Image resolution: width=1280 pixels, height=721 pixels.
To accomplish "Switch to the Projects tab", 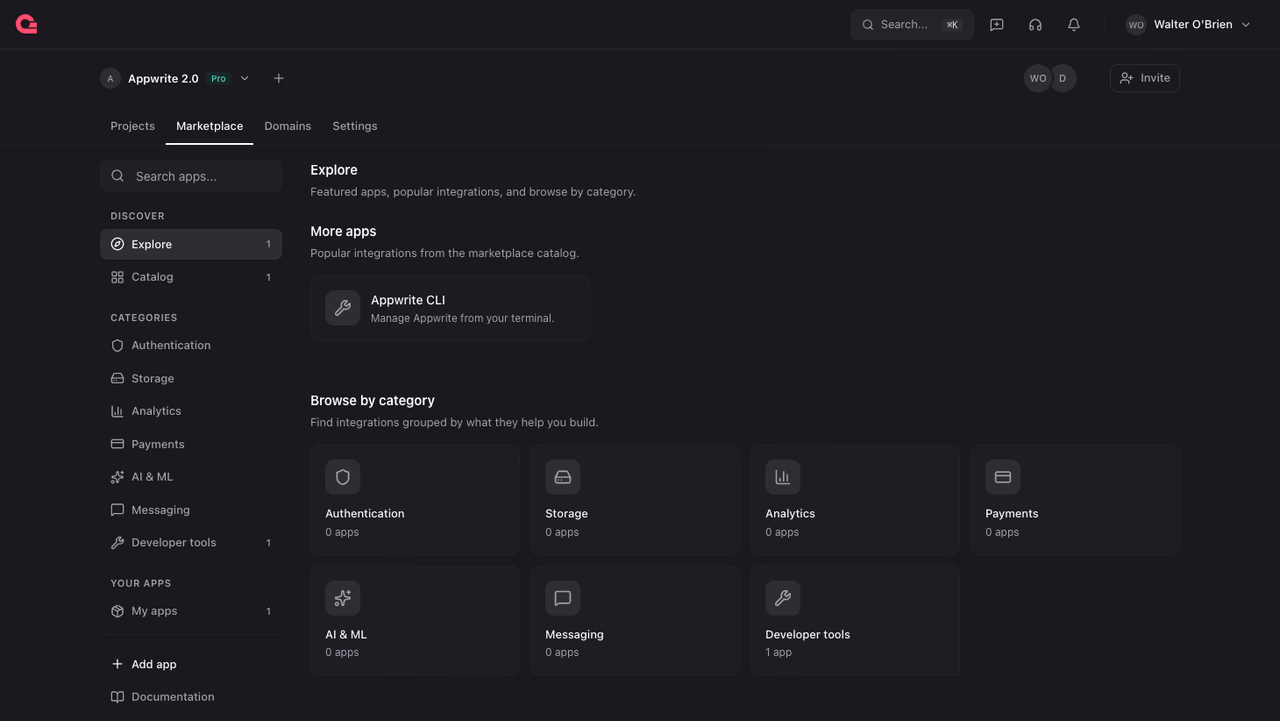I will tap(133, 126).
